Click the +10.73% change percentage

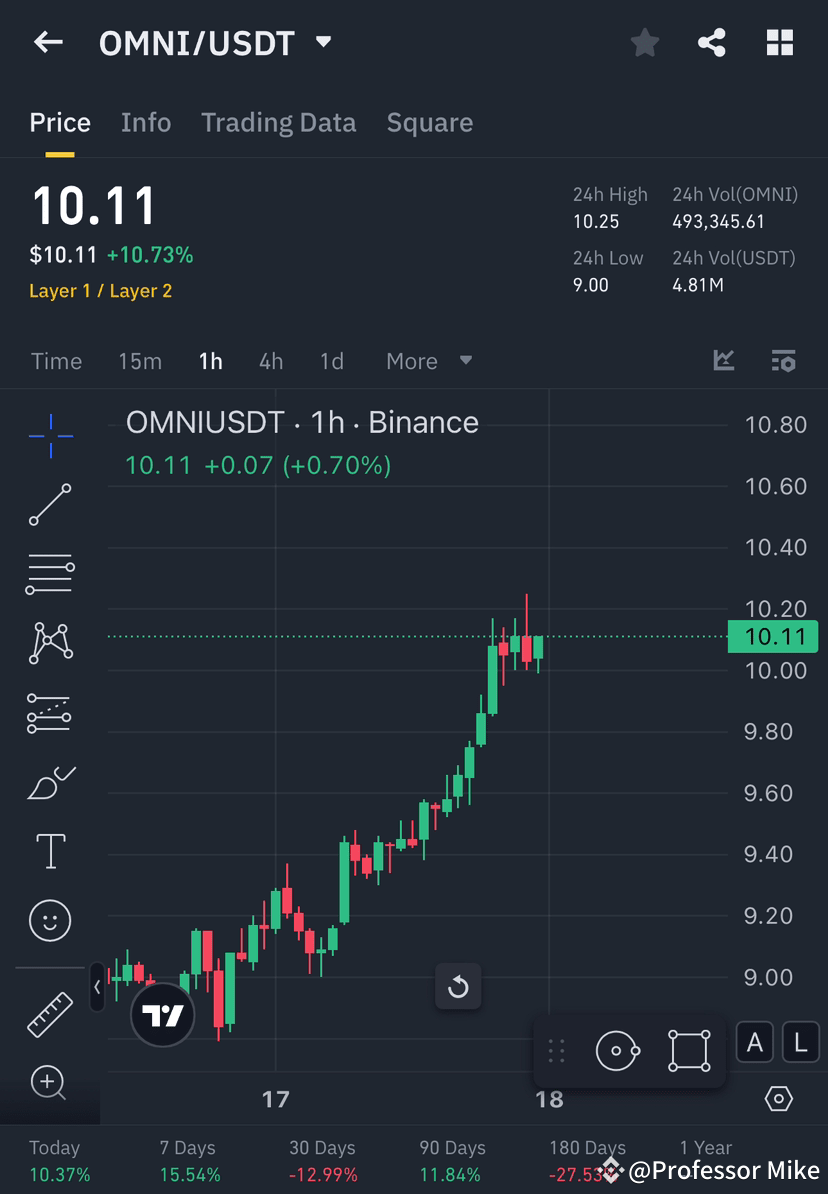pos(150,255)
